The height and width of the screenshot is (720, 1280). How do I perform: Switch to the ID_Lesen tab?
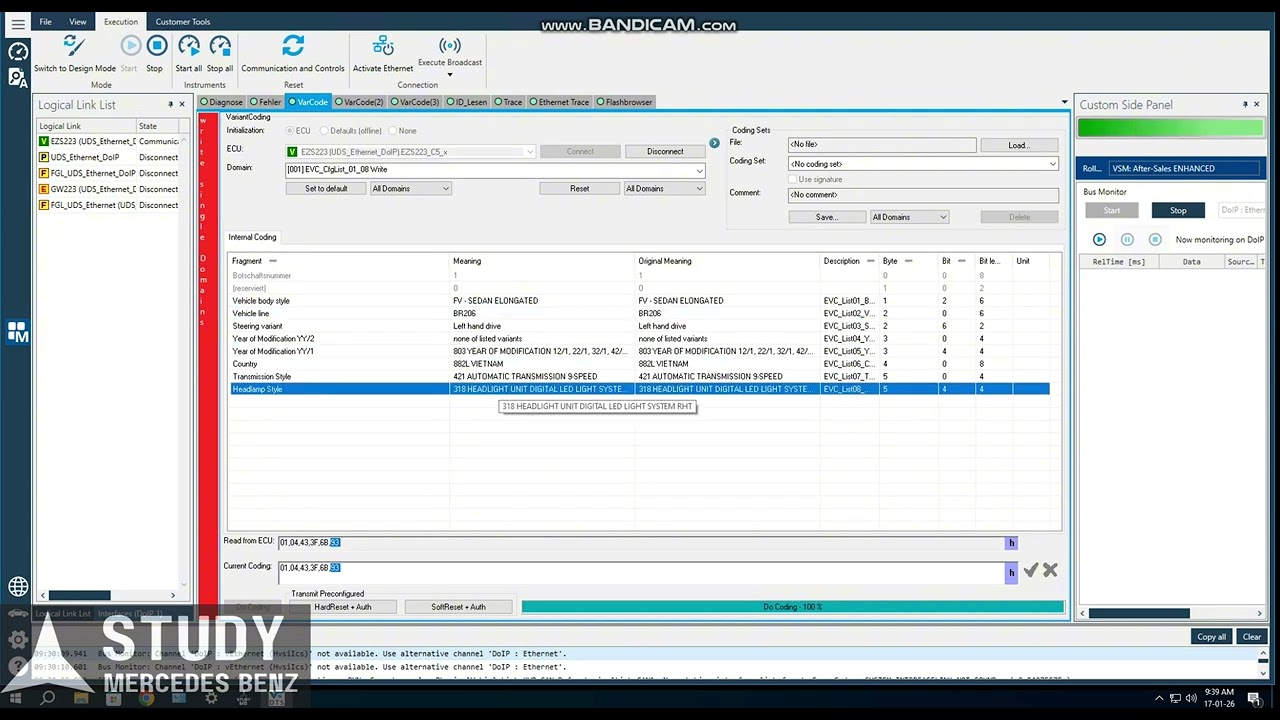[467, 102]
